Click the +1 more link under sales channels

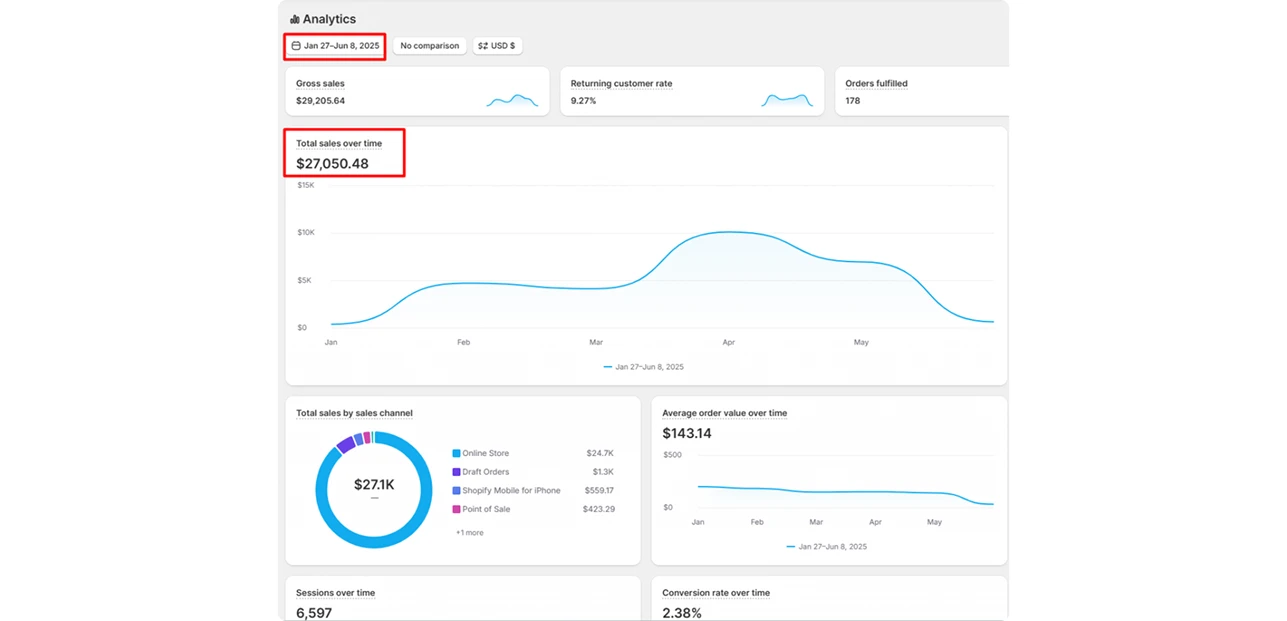click(x=470, y=533)
